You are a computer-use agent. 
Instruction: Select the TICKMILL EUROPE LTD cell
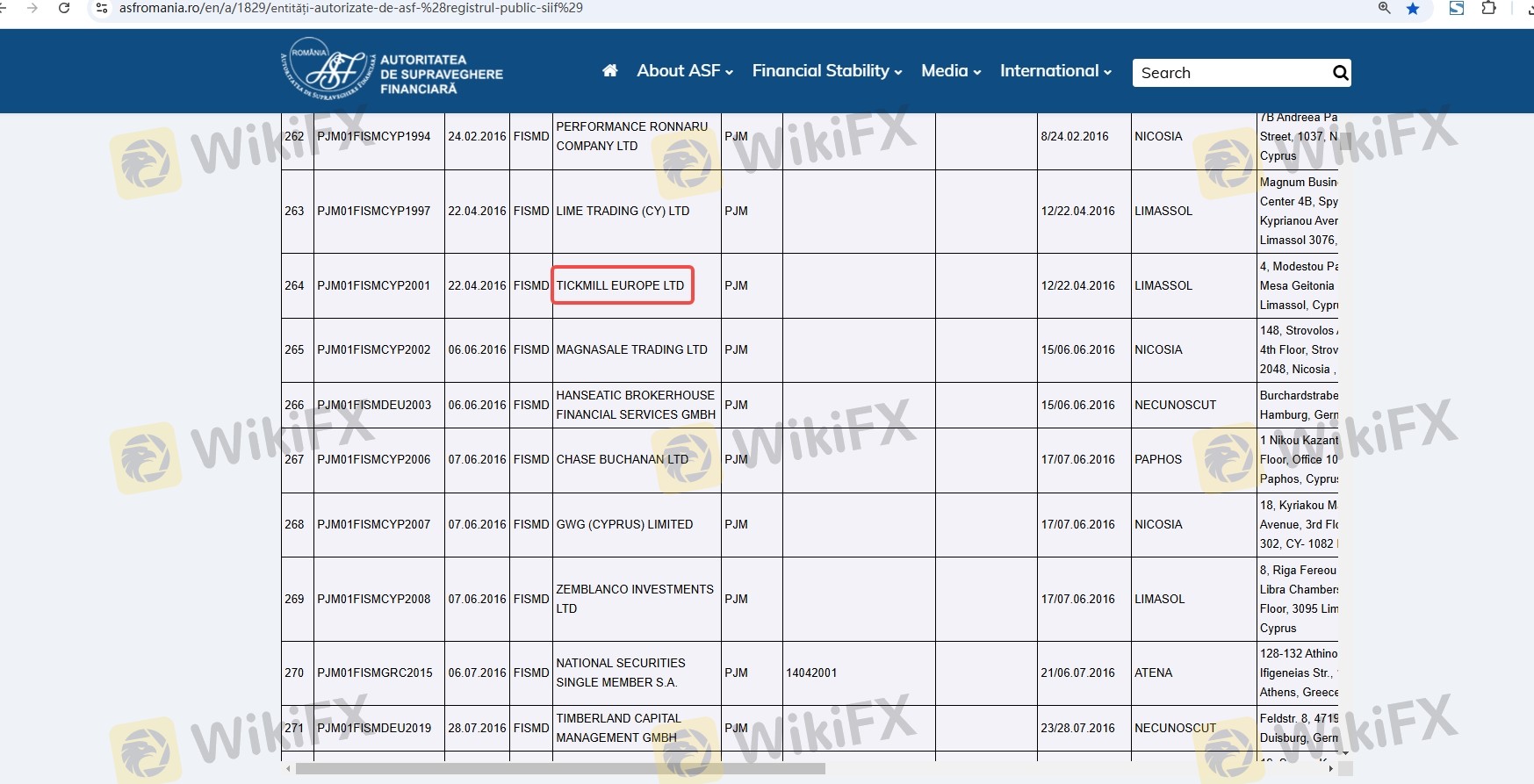pyautogui.click(x=621, y=285)
